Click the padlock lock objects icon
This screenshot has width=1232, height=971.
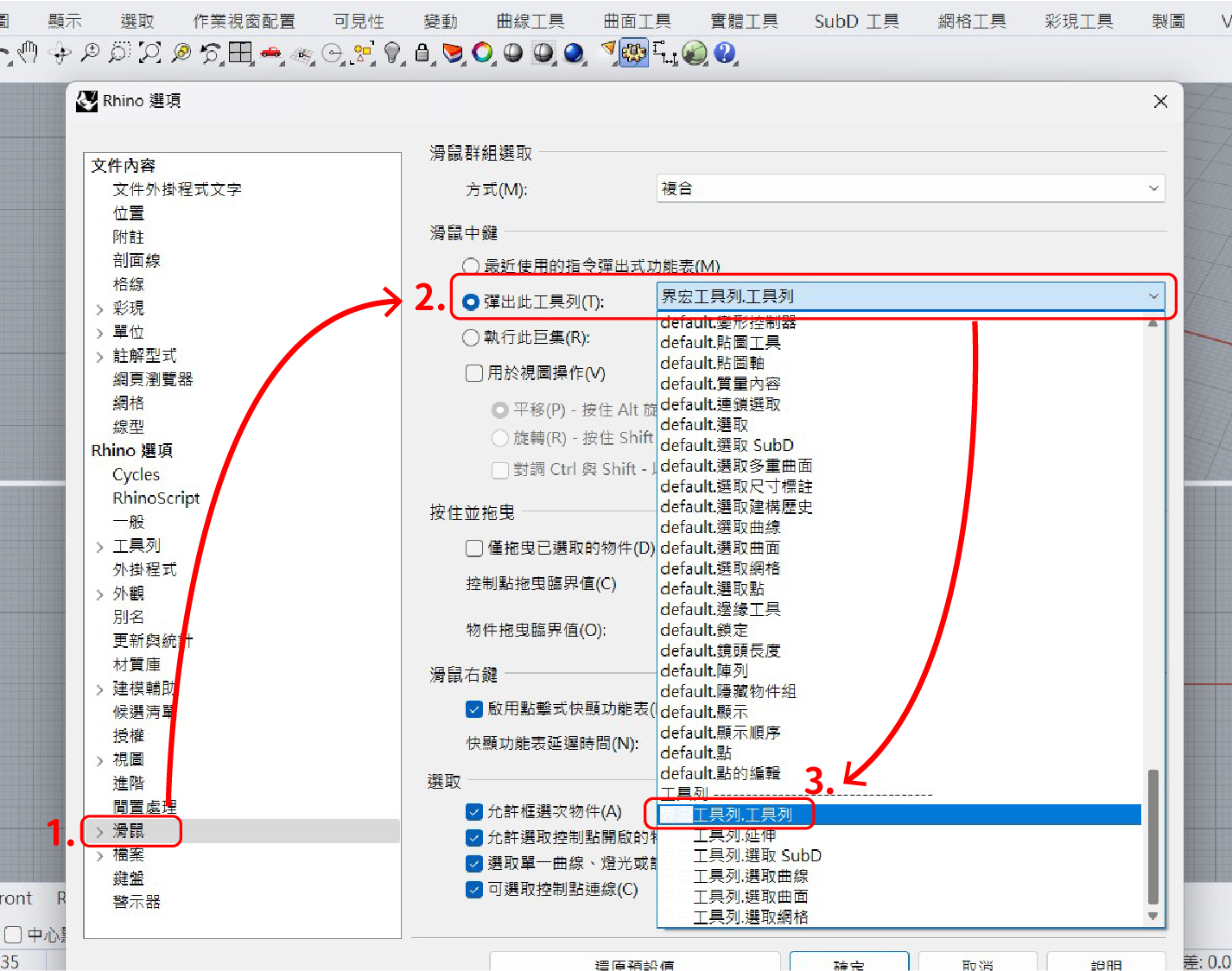(422, 54)
